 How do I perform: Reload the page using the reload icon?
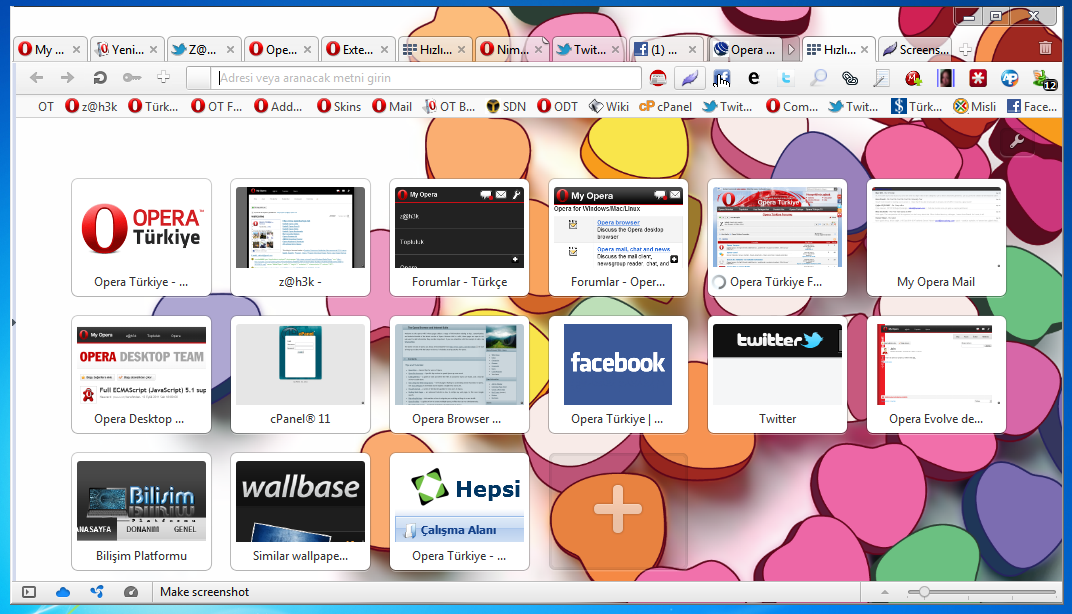pos(100,78)
